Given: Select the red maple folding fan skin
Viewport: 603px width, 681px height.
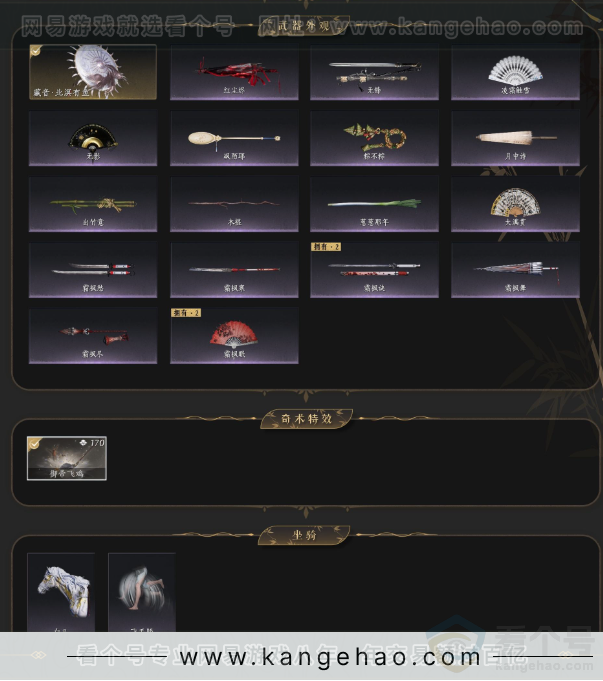Looking at the screenshot, I should (x=234, y=336).
